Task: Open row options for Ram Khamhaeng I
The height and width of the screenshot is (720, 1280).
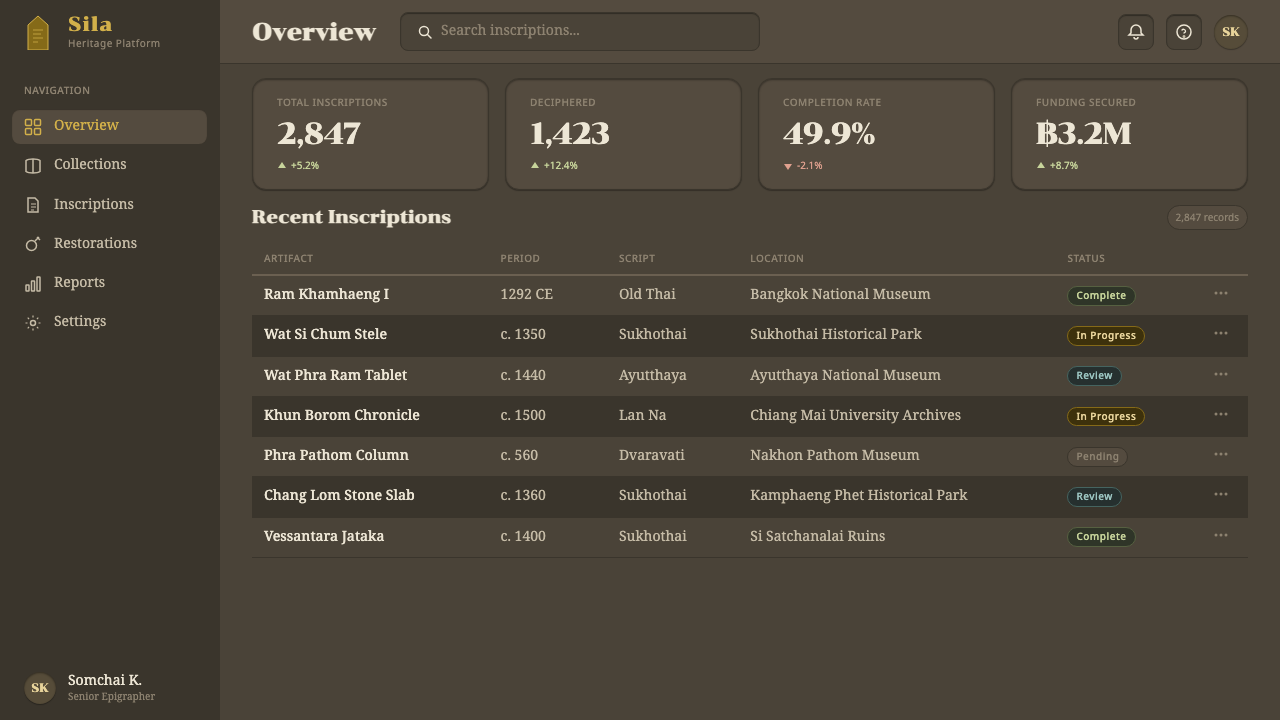Action: (1221, 293)
